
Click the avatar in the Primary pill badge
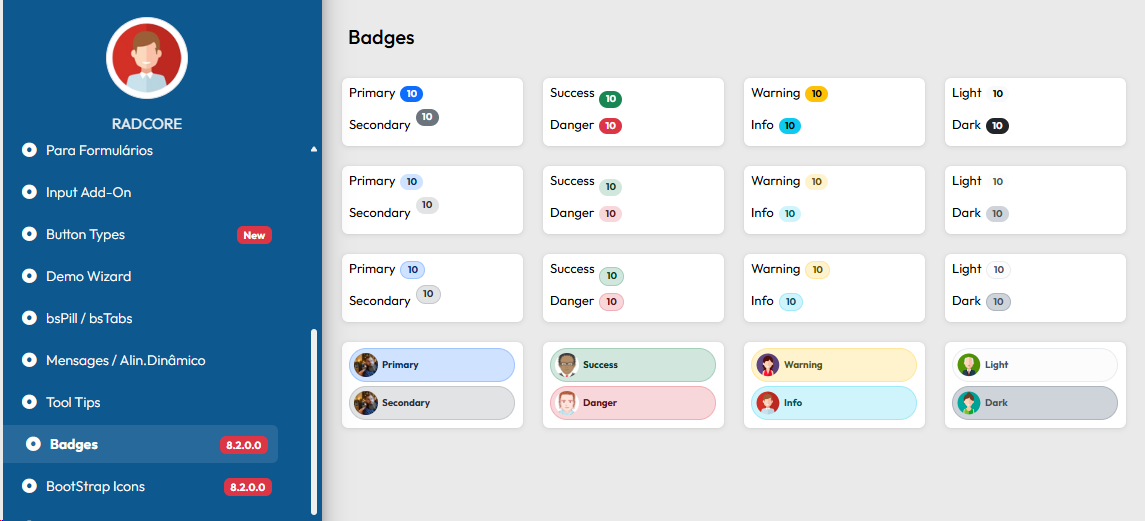coord(366,365)
